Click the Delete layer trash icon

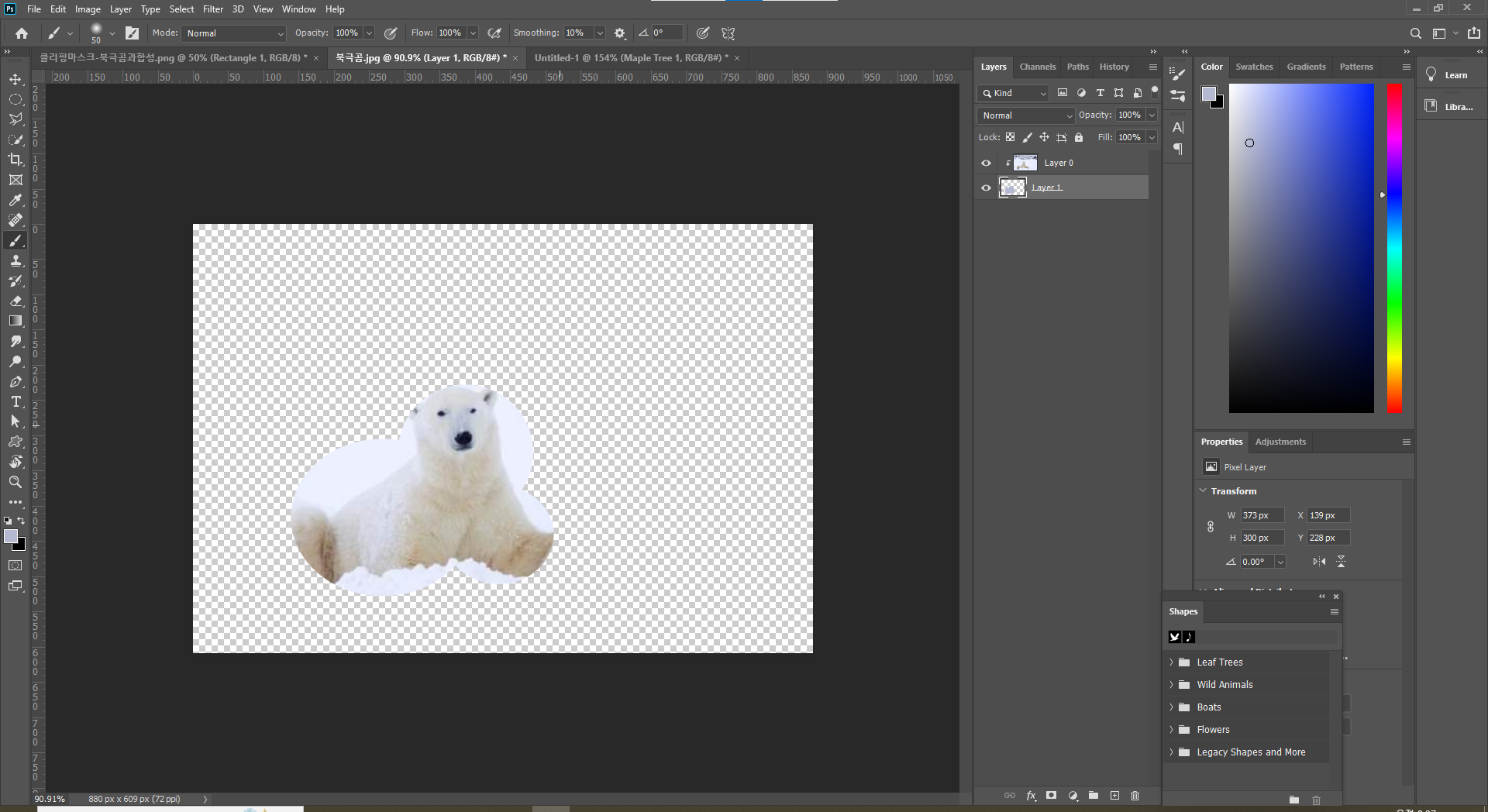point(1135,796)
